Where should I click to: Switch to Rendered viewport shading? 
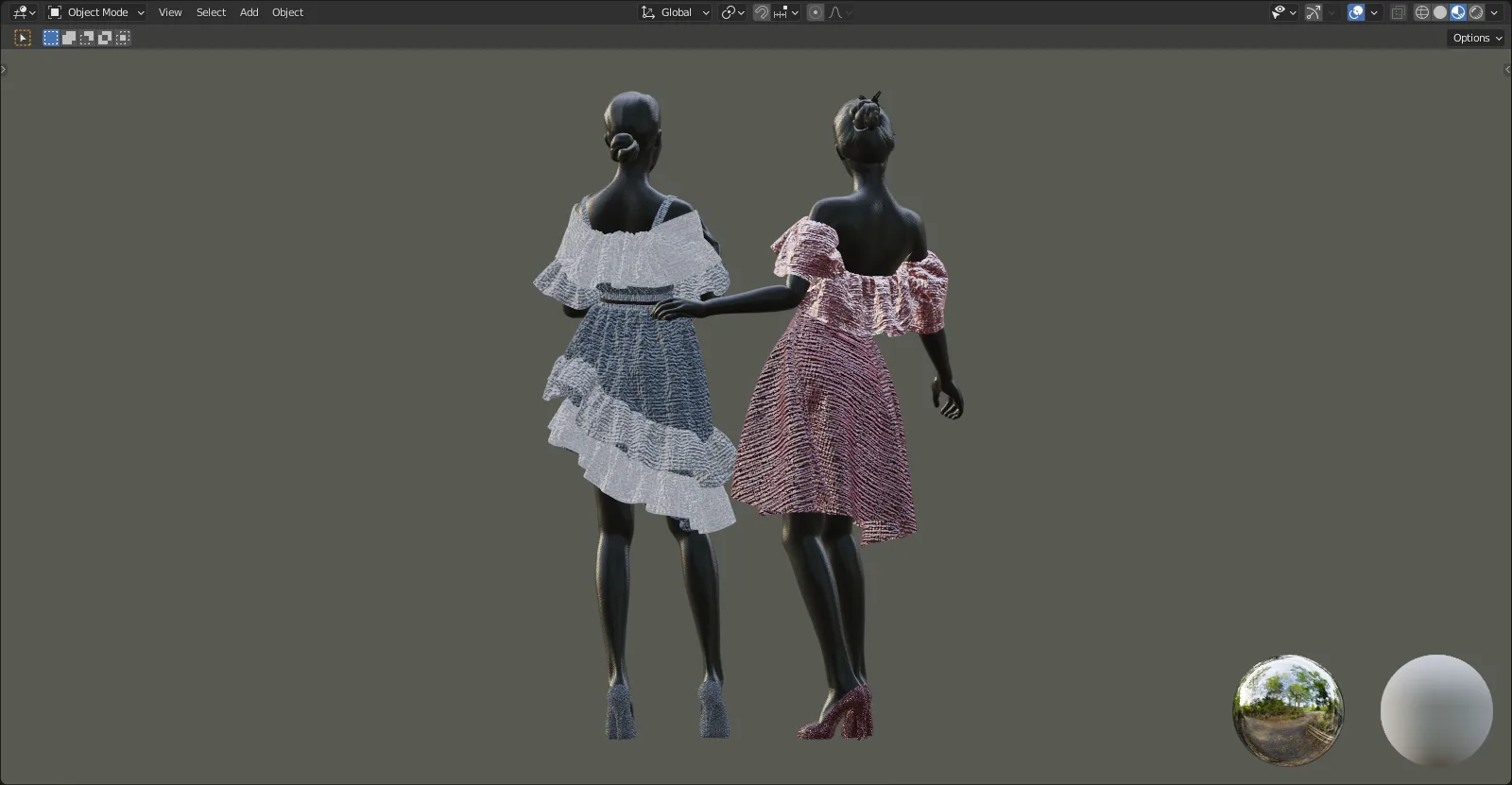(1476, 12)
